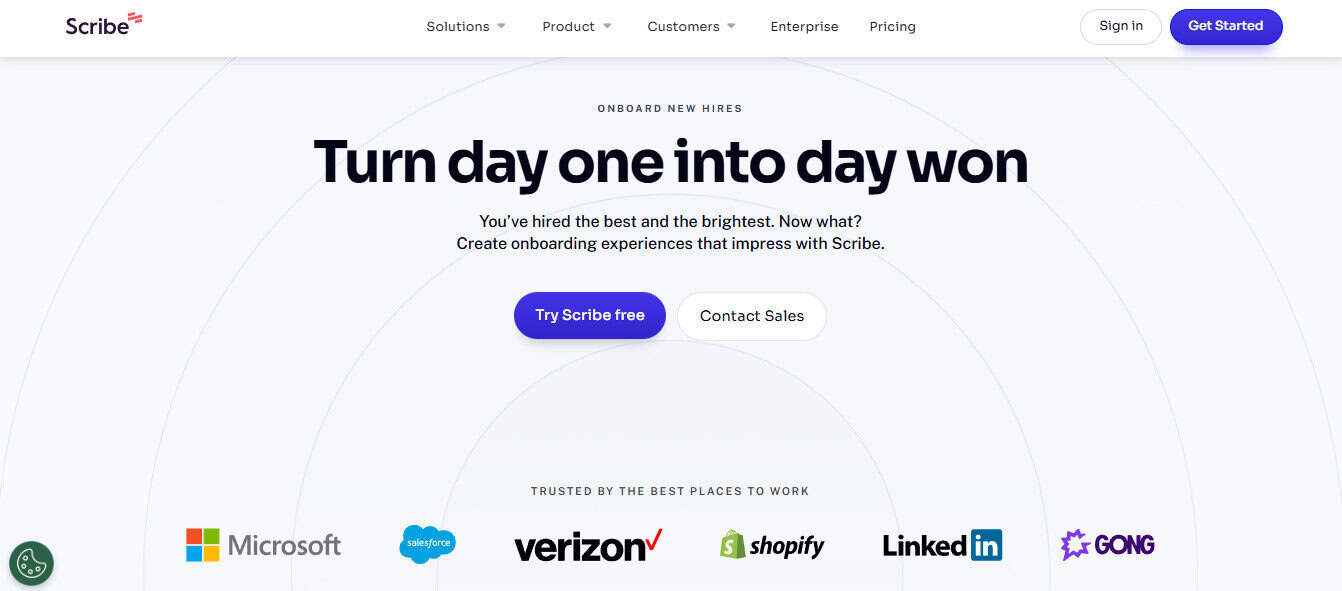This screenshot has height=591, width=1342.
Task: Open the Solutions menu label
Action: pos(458,27)
